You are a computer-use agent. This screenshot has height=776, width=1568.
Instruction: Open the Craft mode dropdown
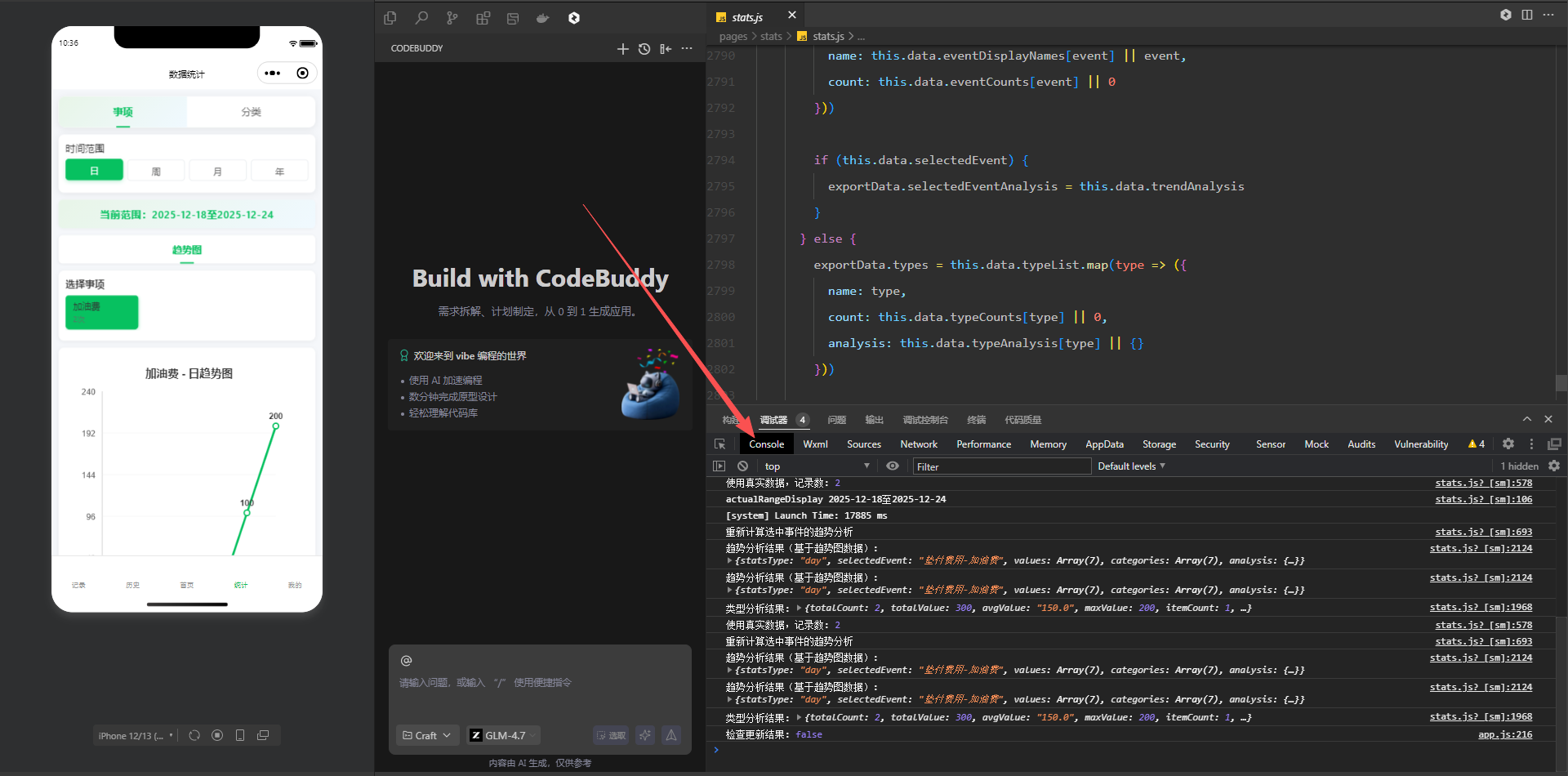point(427,735)
